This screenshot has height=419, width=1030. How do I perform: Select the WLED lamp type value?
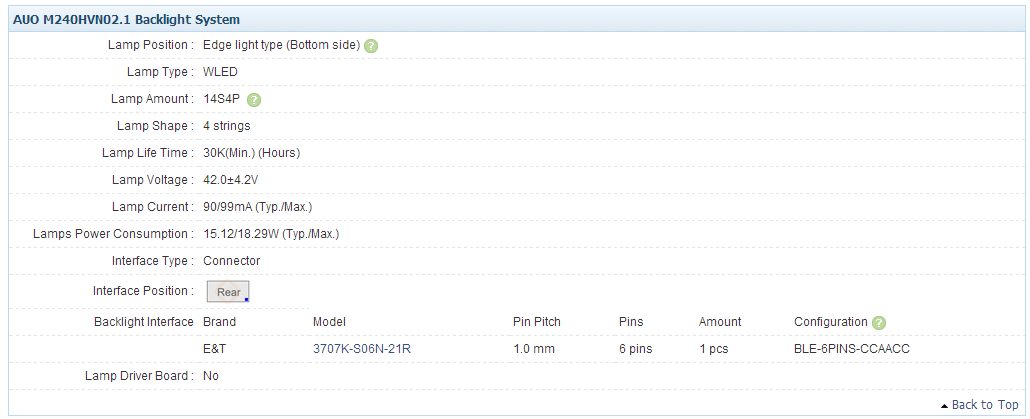pos(221,72)
